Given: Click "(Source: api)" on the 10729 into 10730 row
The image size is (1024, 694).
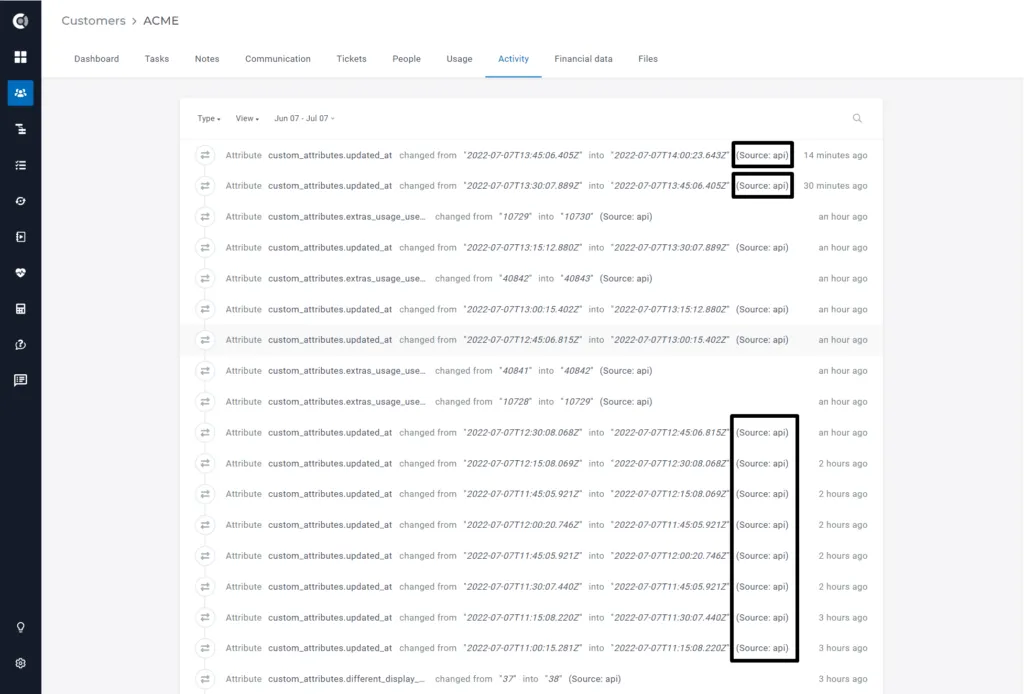Looking at the screenshot, I should pyautogui.click(x=626, y=217).
